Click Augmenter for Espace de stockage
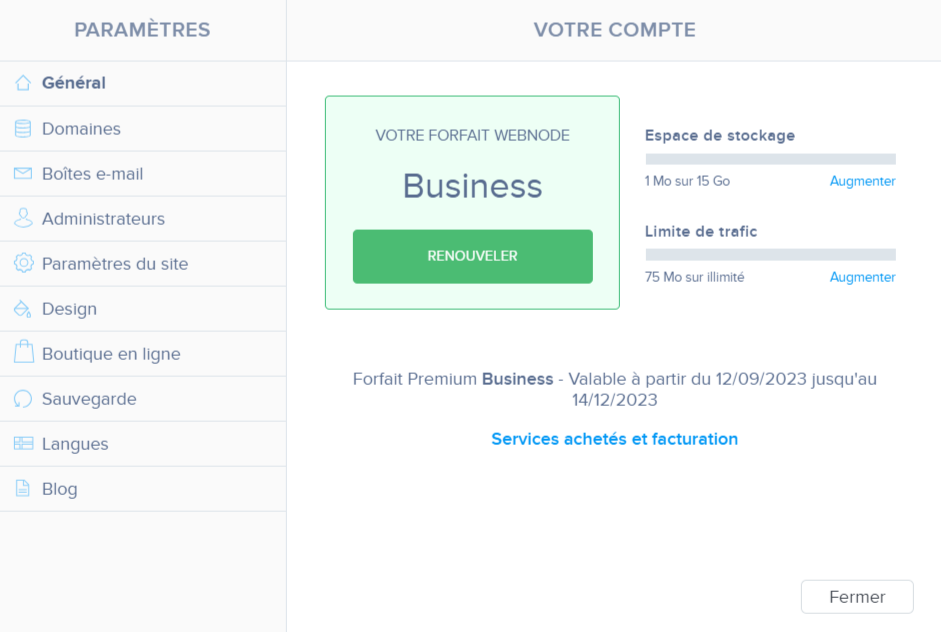 862,181
